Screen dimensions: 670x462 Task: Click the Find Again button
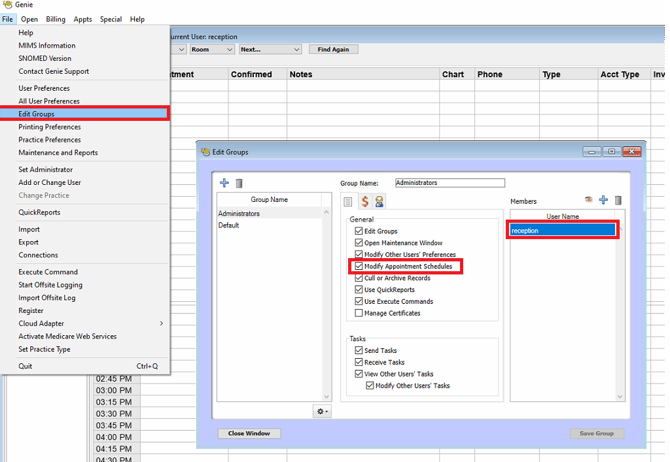(x=337, y=49)
